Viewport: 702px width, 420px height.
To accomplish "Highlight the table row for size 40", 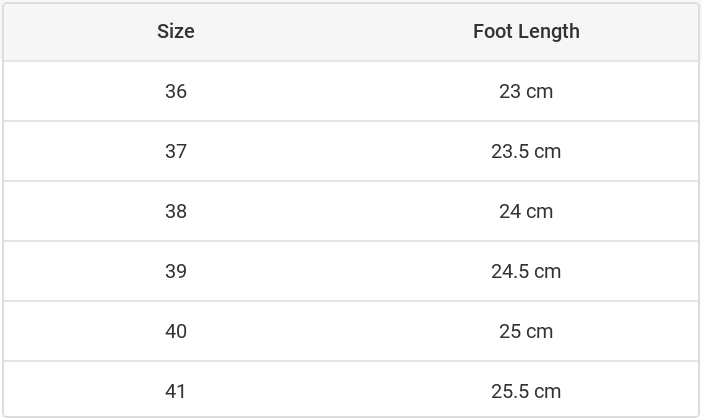I will click(350, 331).
